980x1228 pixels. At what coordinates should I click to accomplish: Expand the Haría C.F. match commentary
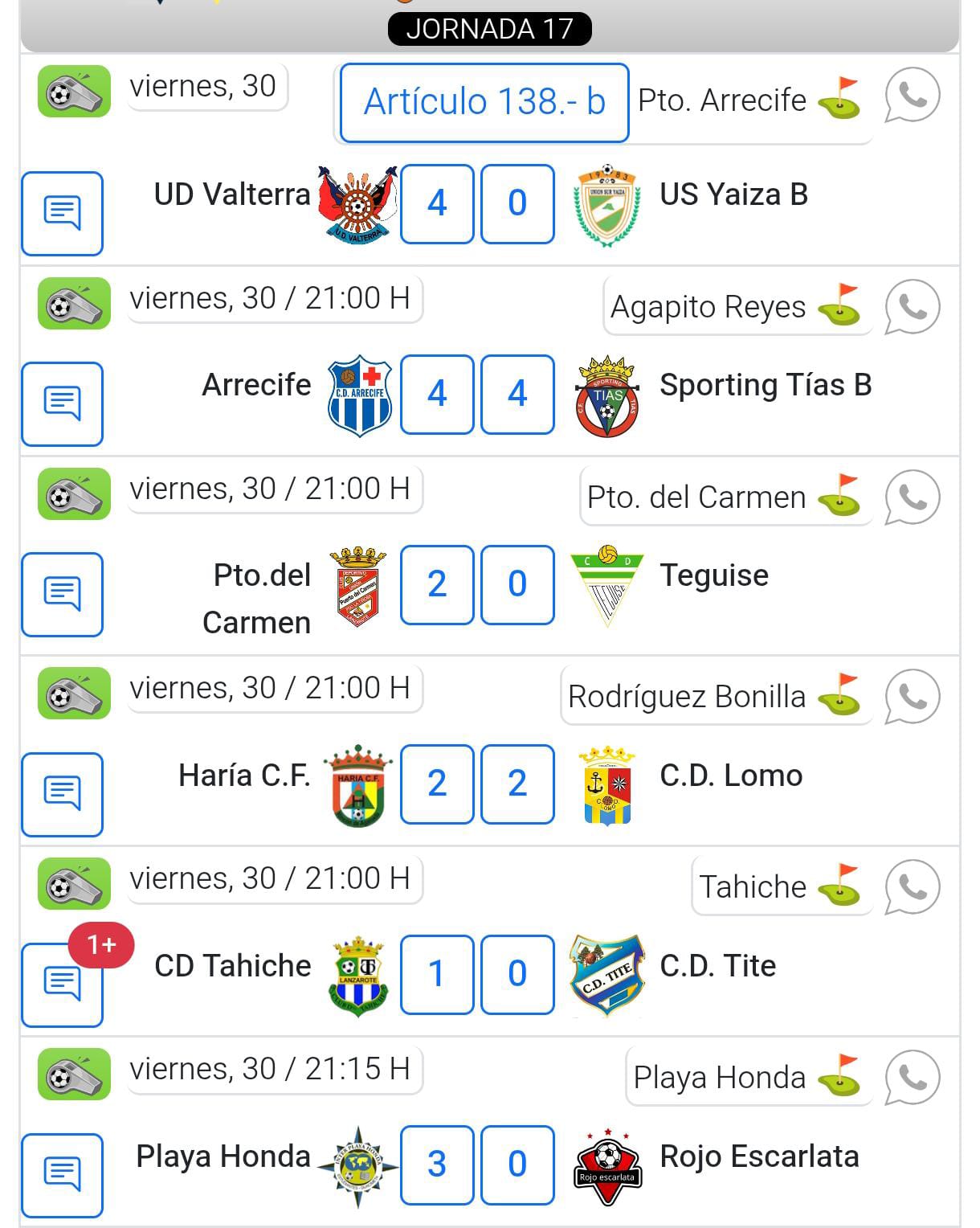tap(63, 796)
